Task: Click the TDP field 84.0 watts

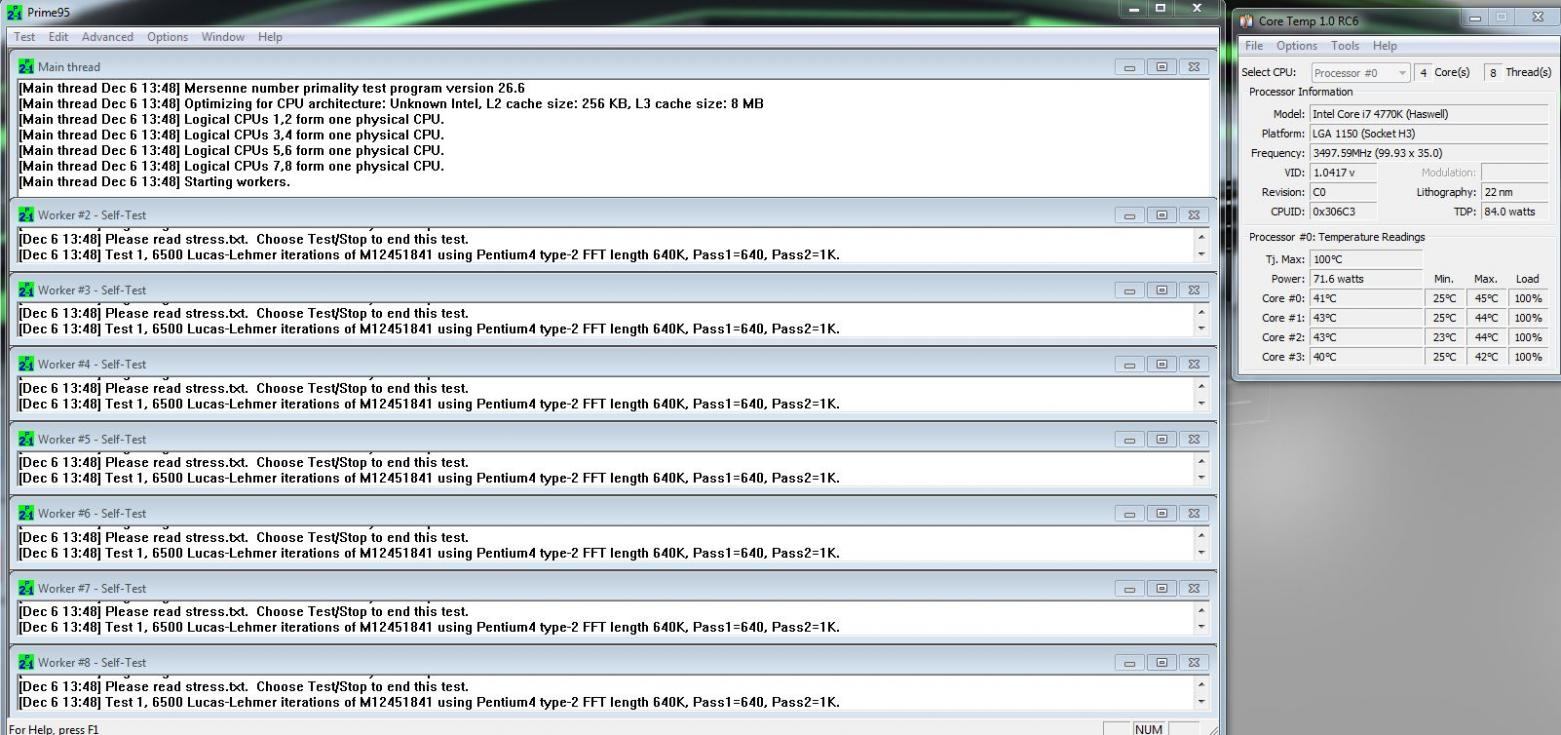Action: click(1515, 211)
